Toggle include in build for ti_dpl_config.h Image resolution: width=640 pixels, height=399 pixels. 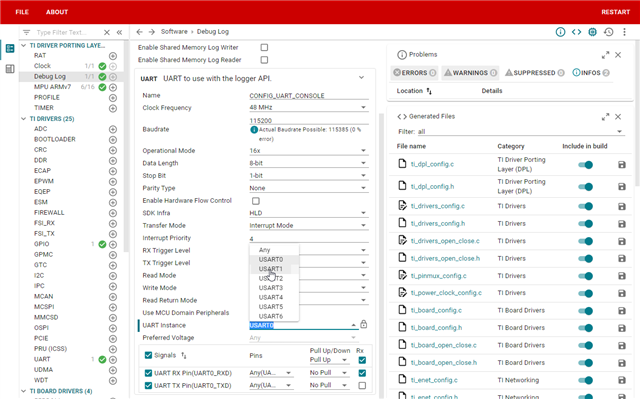click(585, 187)
